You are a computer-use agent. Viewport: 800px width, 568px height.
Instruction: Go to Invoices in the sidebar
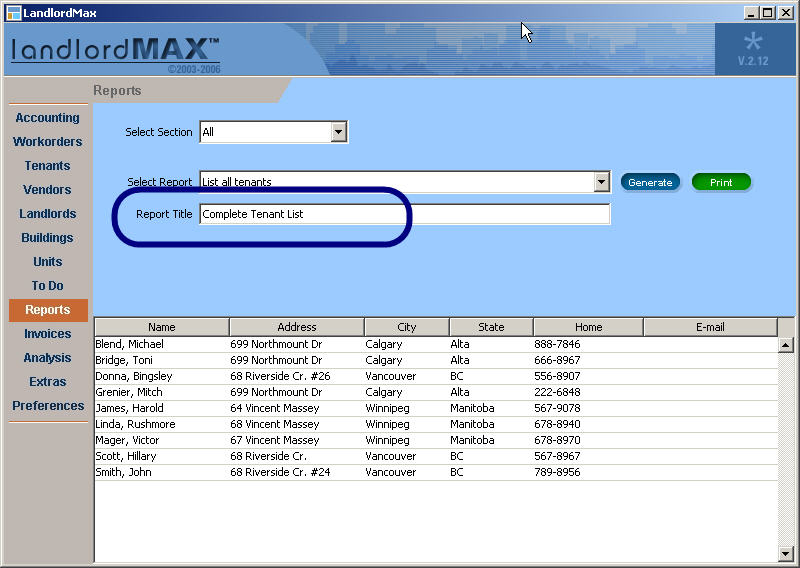47,334
